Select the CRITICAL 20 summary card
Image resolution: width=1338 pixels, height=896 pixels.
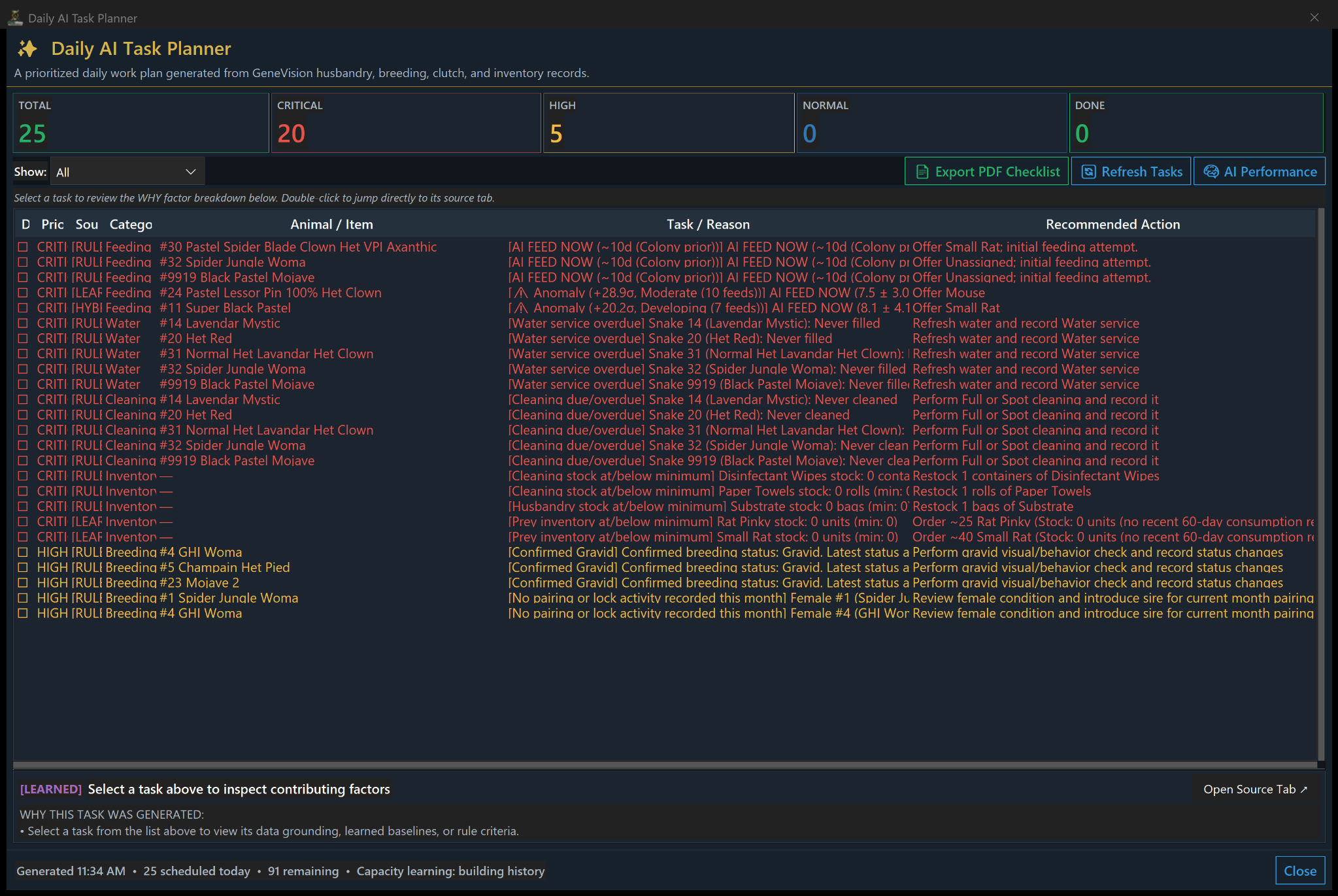(x=405, y=123)
